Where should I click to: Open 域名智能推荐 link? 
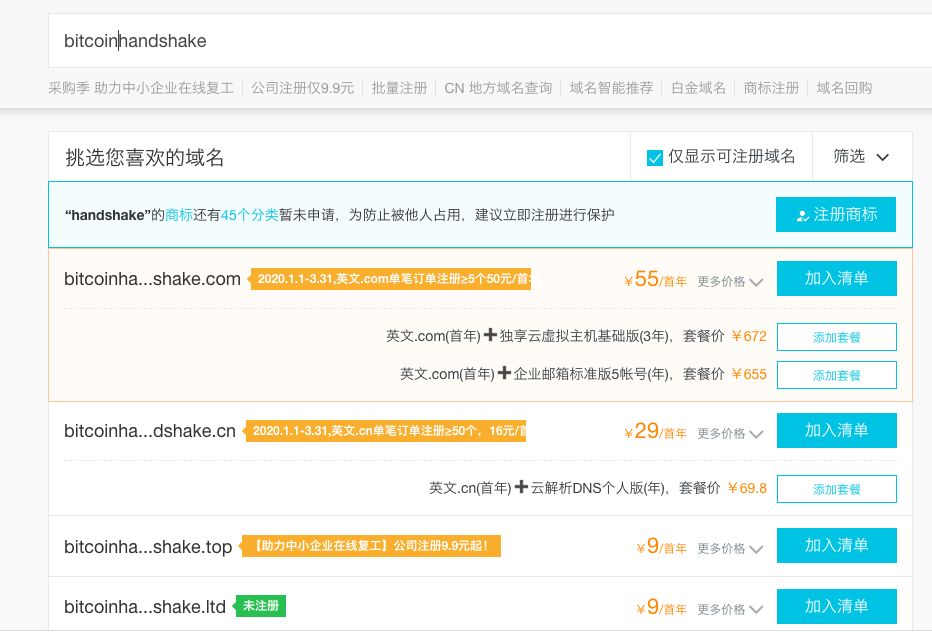coord(611,88)
